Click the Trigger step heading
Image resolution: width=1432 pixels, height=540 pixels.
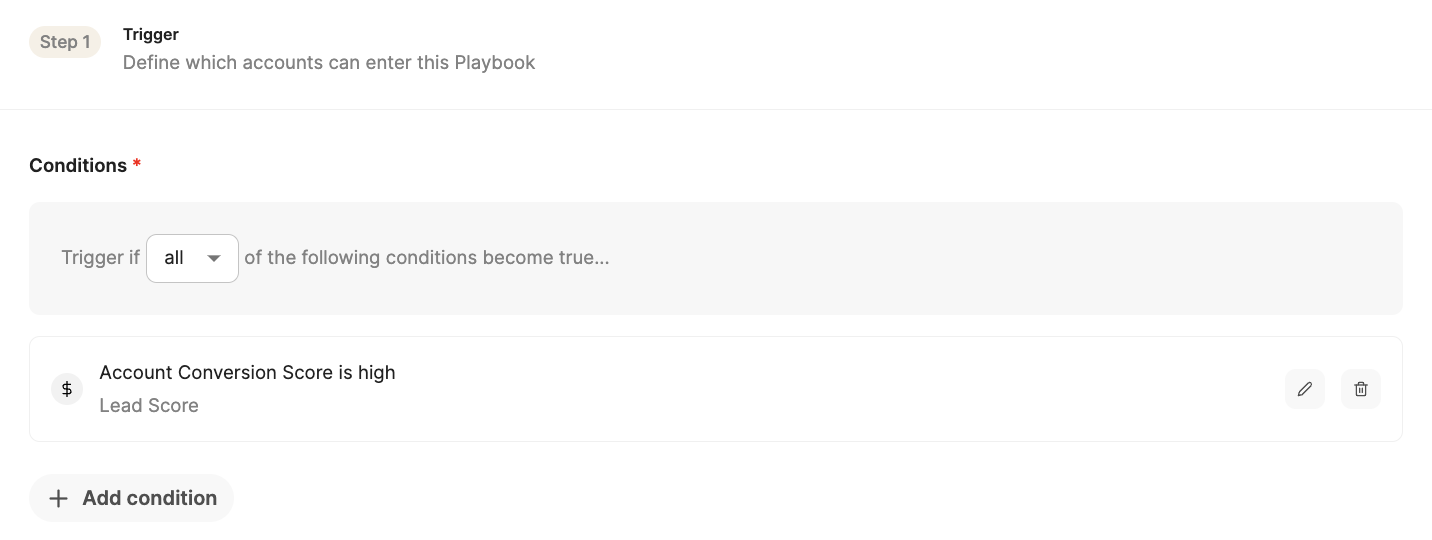point(151,34)
